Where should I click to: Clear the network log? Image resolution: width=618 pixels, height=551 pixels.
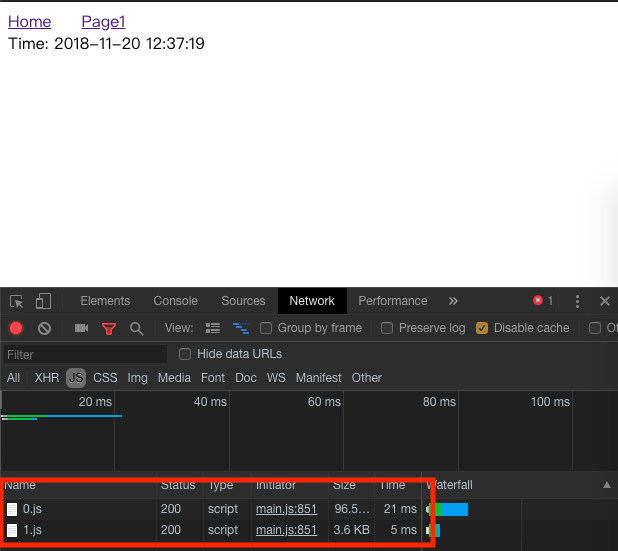tap(44, 328)
